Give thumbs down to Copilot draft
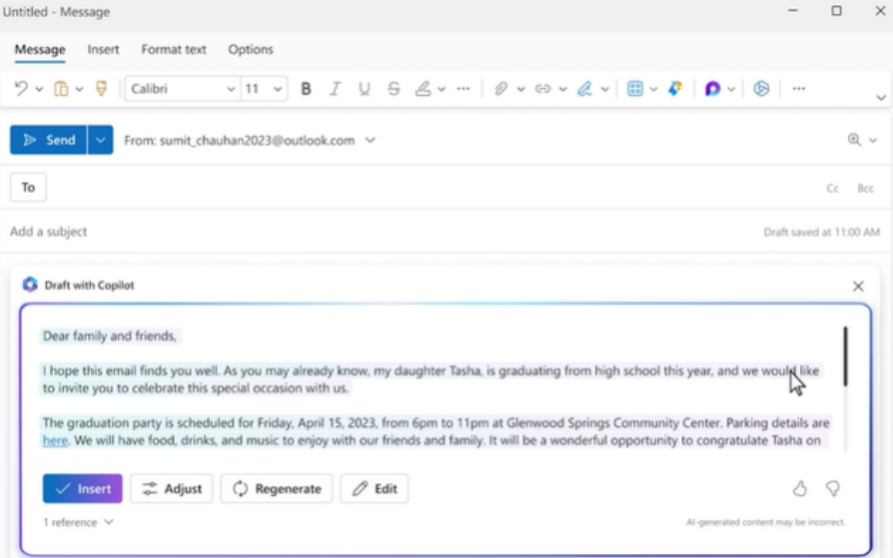Screen dimensions: 893x558 click(832, 488)
